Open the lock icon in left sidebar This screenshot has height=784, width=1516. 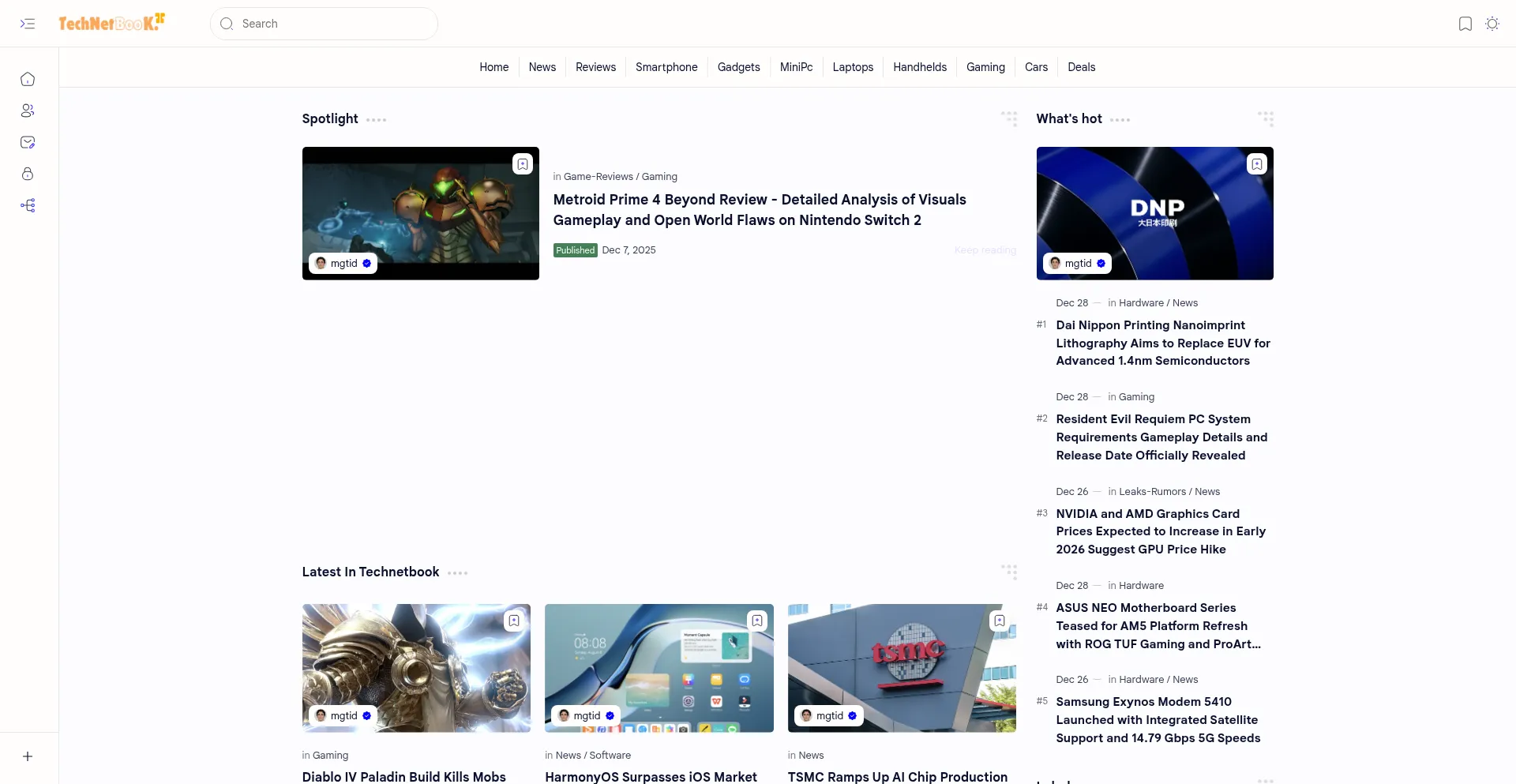tap(28, 174)
